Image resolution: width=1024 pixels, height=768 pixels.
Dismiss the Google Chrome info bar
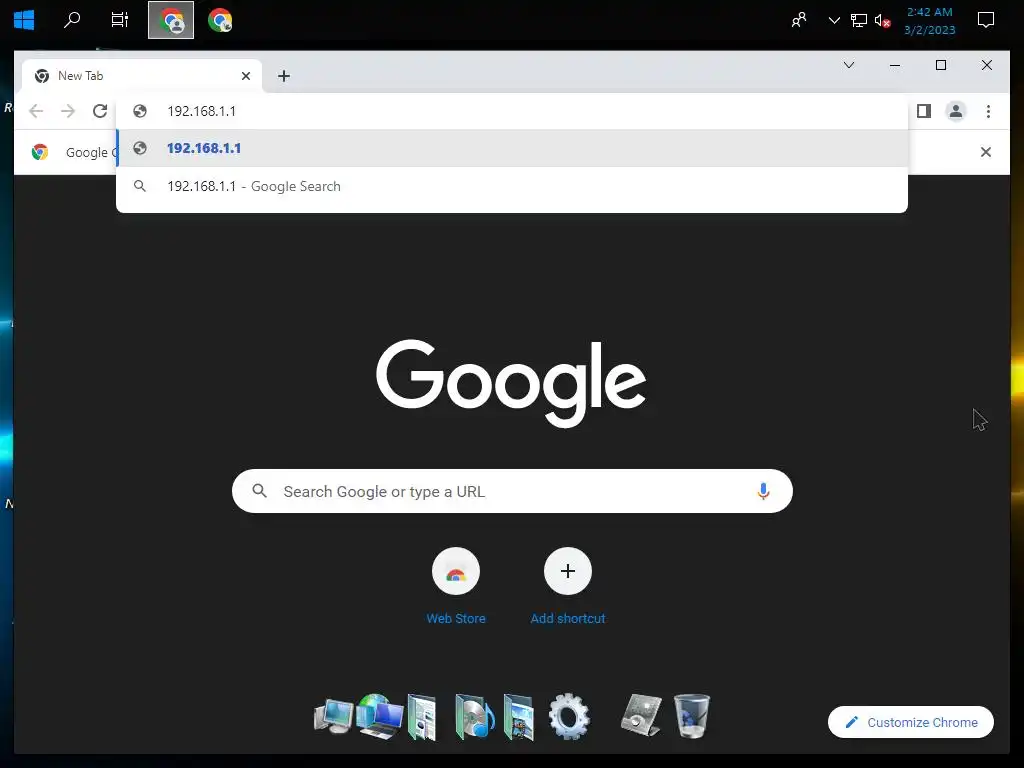click(985, 152)
